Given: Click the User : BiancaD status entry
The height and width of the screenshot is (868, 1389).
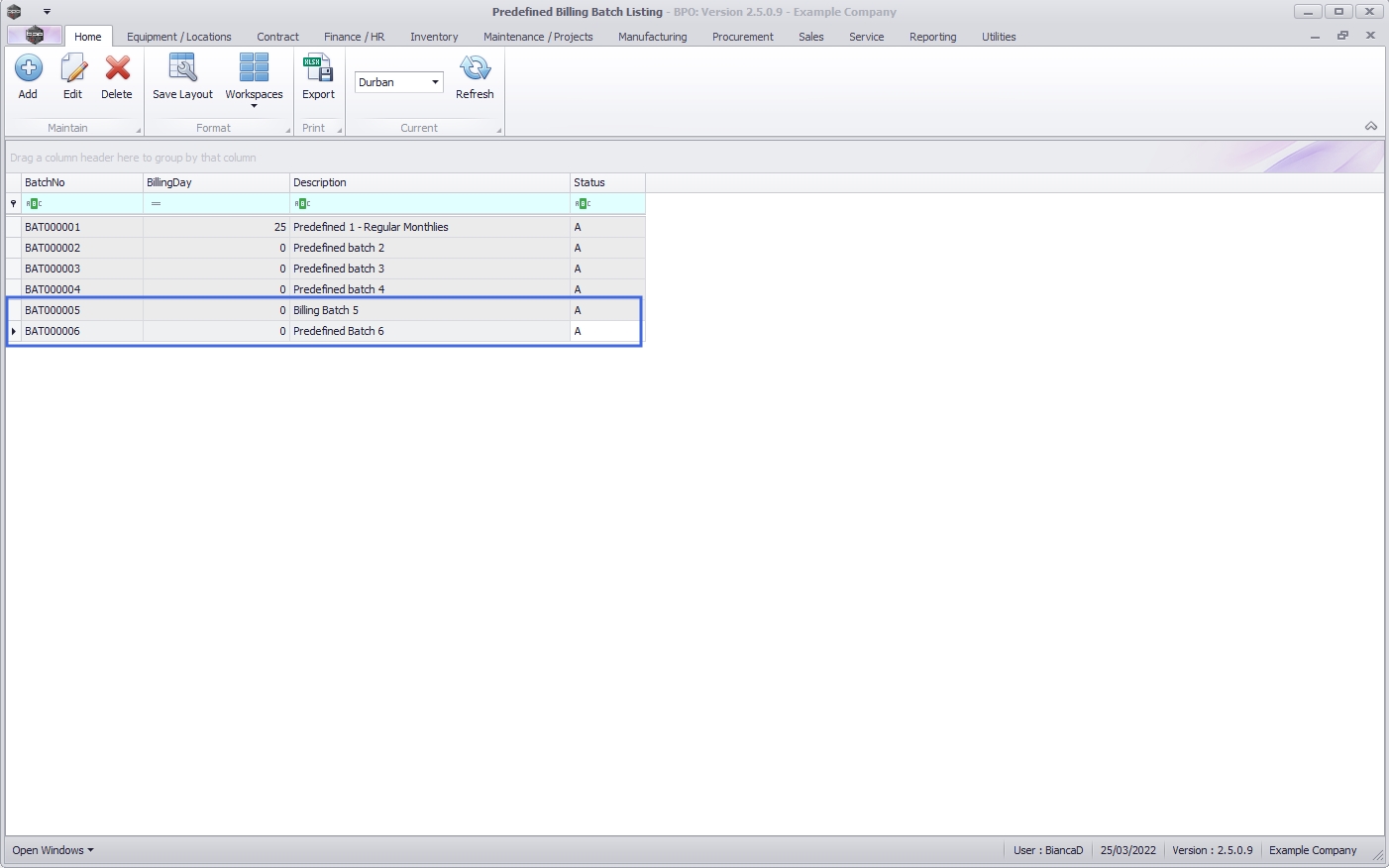Looking at the screenshot, I should [1048, 850].
